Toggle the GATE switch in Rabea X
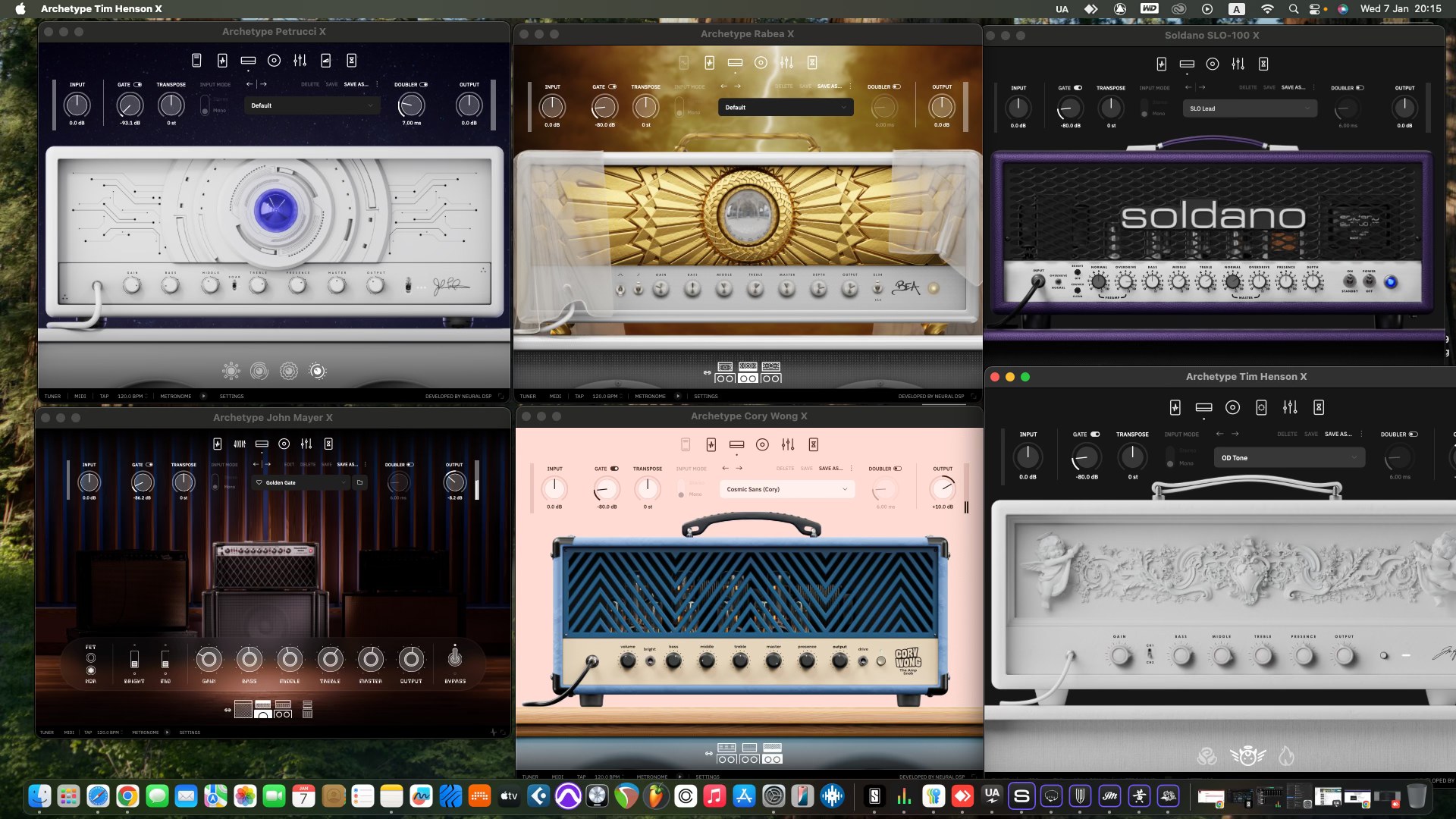The height and width of the screenshot is (819, 1456). tap(612, 86)
